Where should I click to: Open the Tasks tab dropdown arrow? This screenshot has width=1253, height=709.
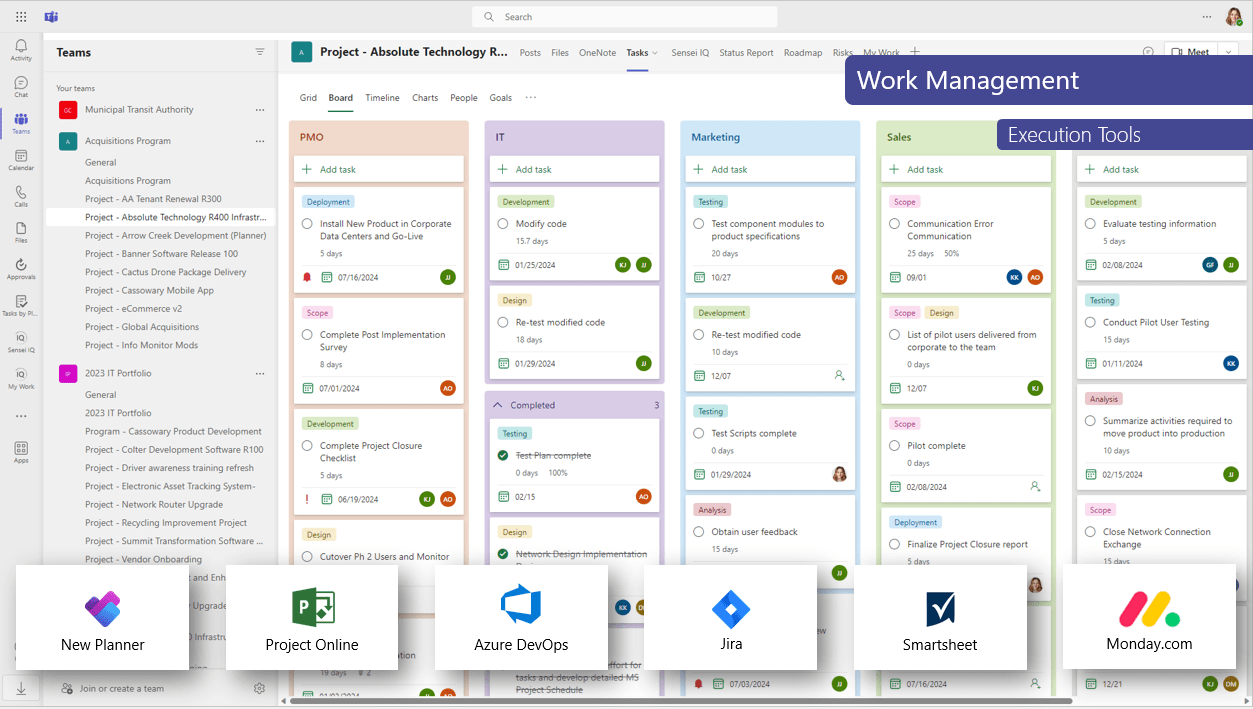coord(655,53)
